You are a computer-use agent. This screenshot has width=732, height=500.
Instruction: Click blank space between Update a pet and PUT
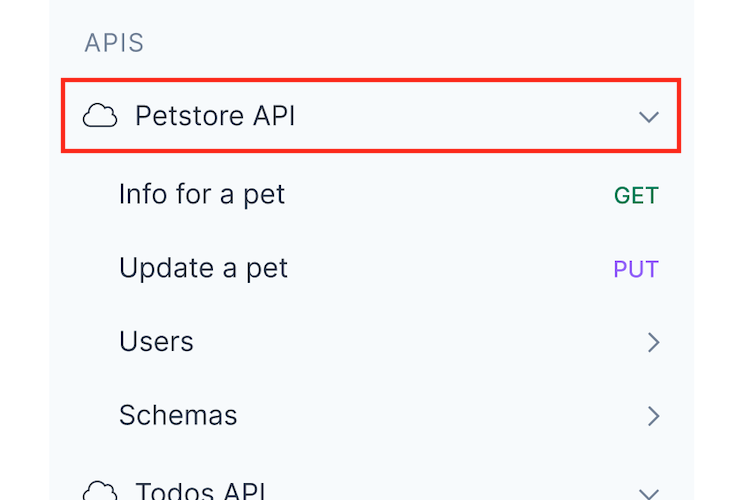pyautogui.click(x=450, y=269)
